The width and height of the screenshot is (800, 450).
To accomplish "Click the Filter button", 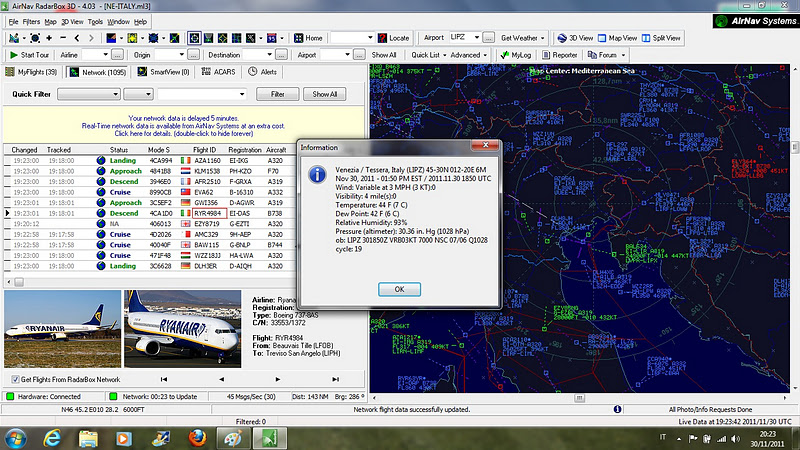I will [278, 94].
